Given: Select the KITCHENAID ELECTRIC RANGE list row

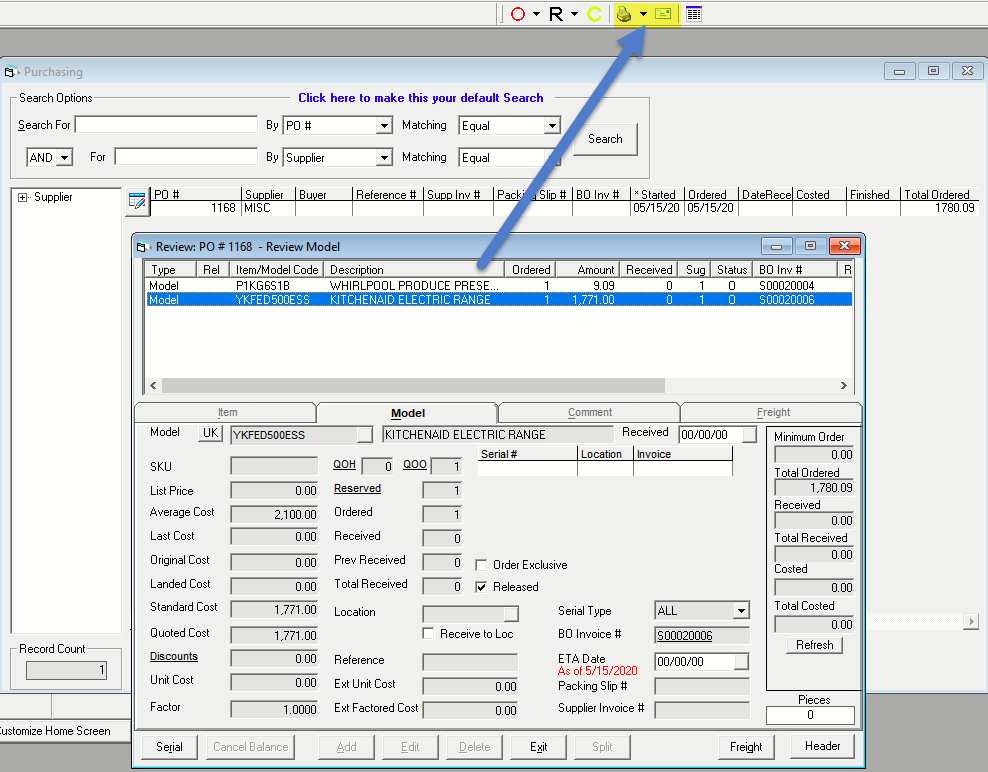Looking at the screenshot, I should [498, 300].
